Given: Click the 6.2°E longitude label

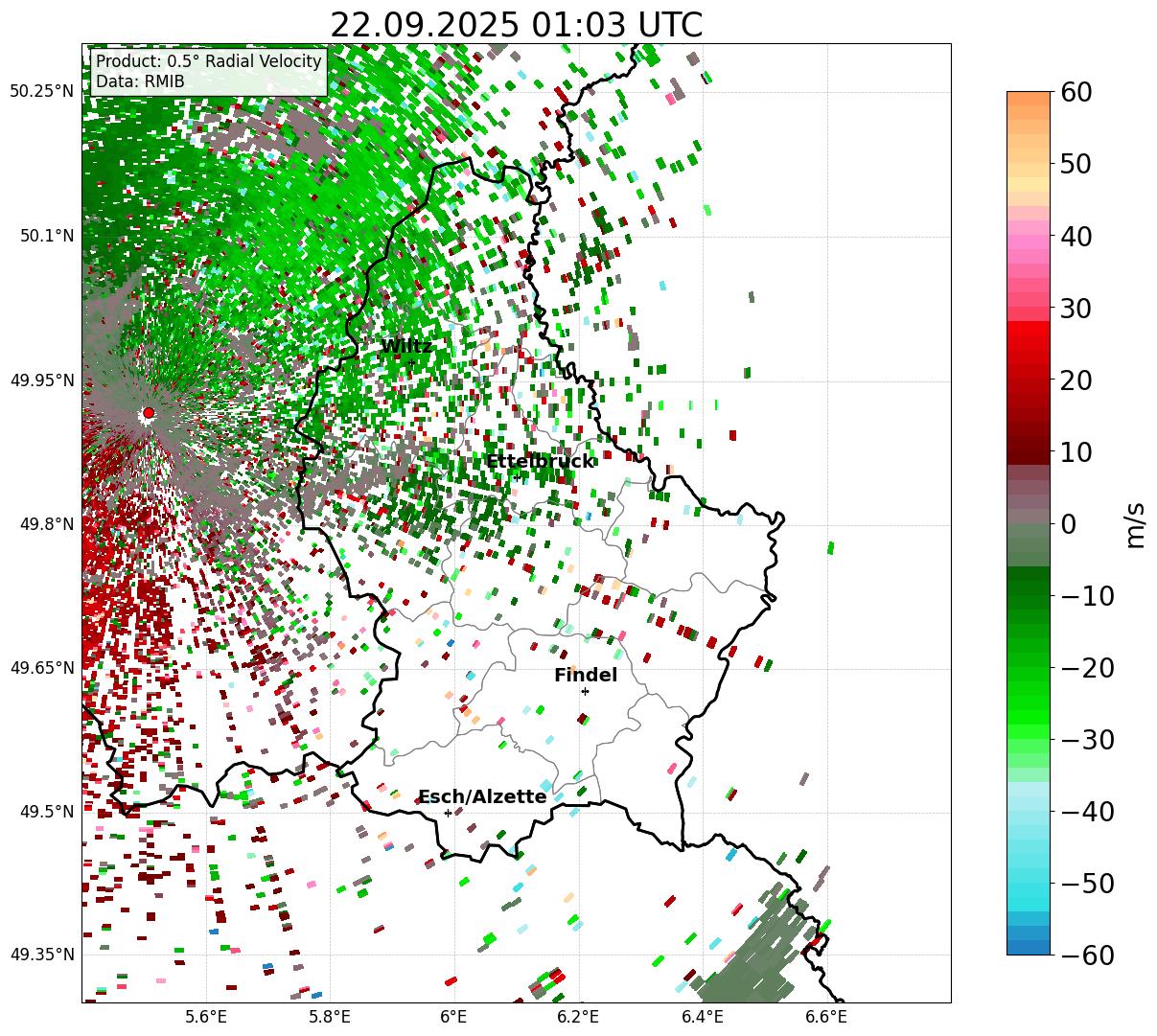Looking at the screenshot, I should click(x=578, y=1017).
